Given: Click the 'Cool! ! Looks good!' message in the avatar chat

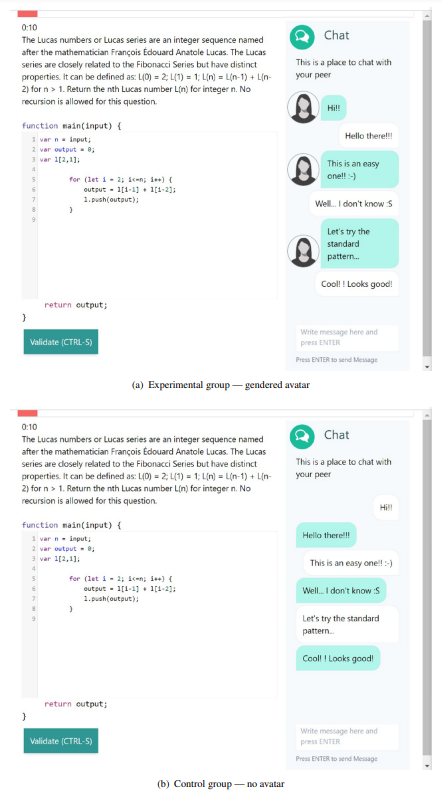Looking at the screenshot, I should click(x=357, y=284).
